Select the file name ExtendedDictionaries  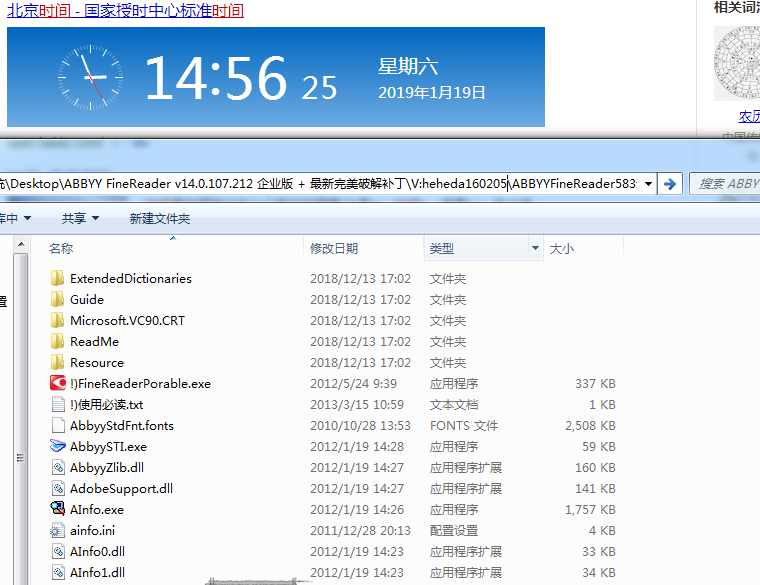click(131, 279)
